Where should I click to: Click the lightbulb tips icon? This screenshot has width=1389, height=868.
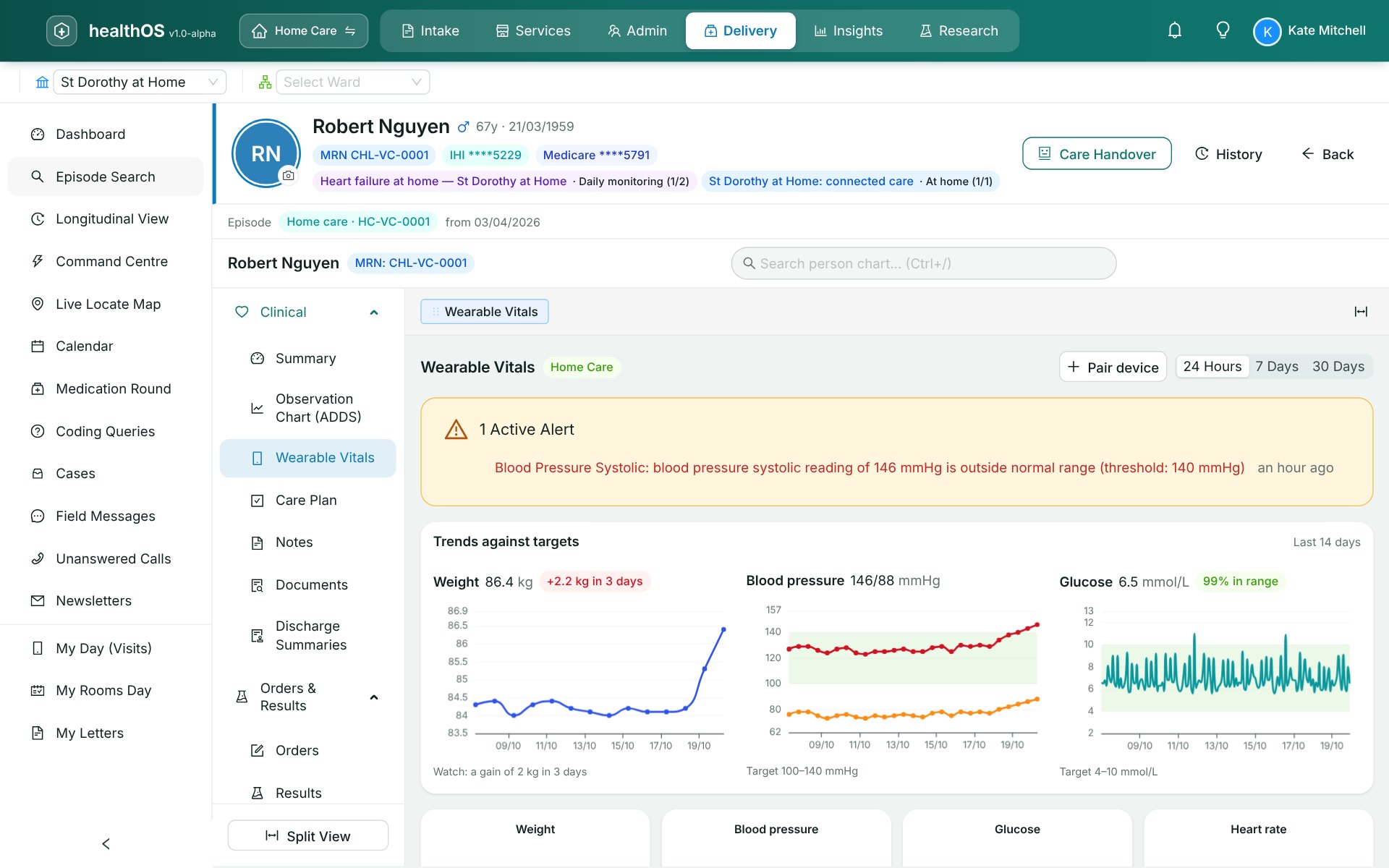click(x=1223, y=30)
